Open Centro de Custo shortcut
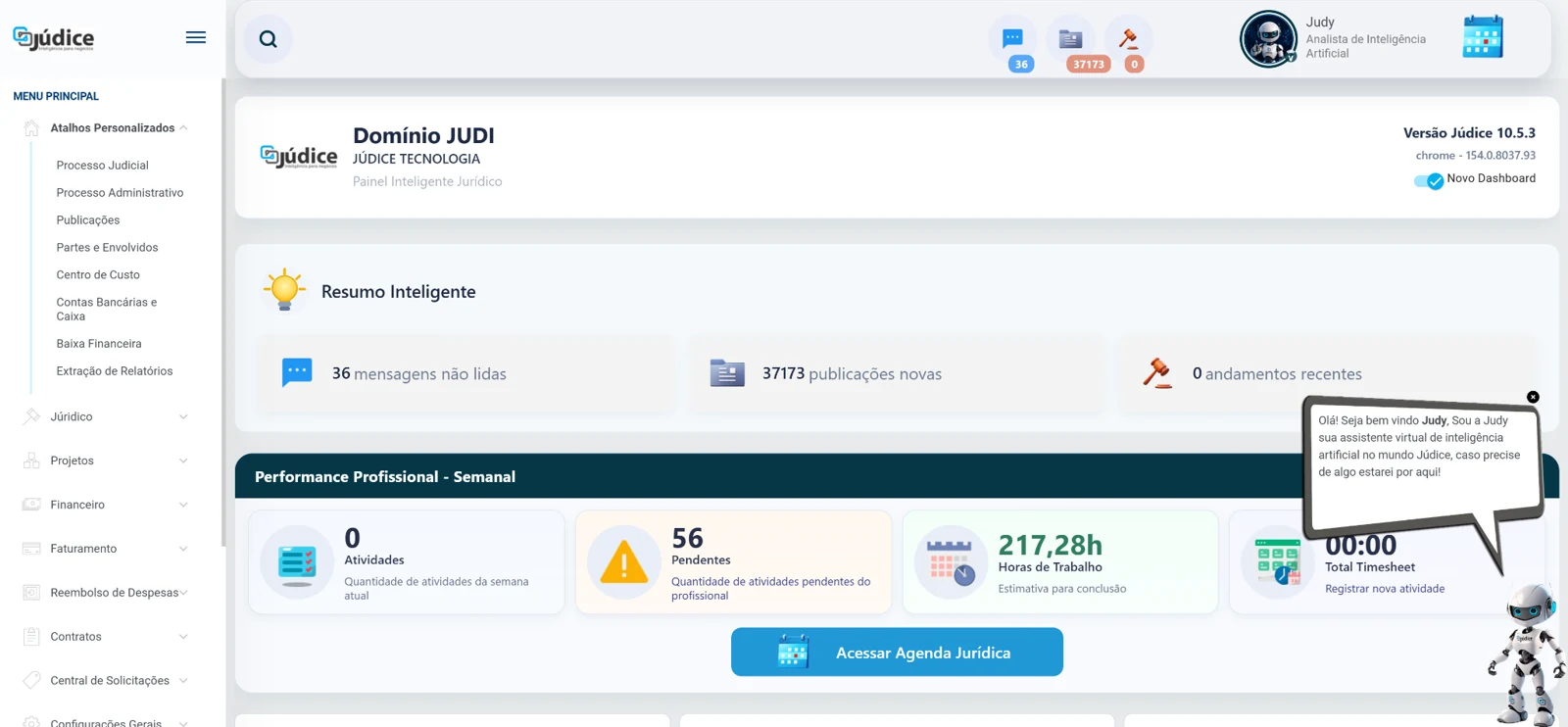Image resolution: width=1568 pixels, height=727 pixels. [98, 275]
